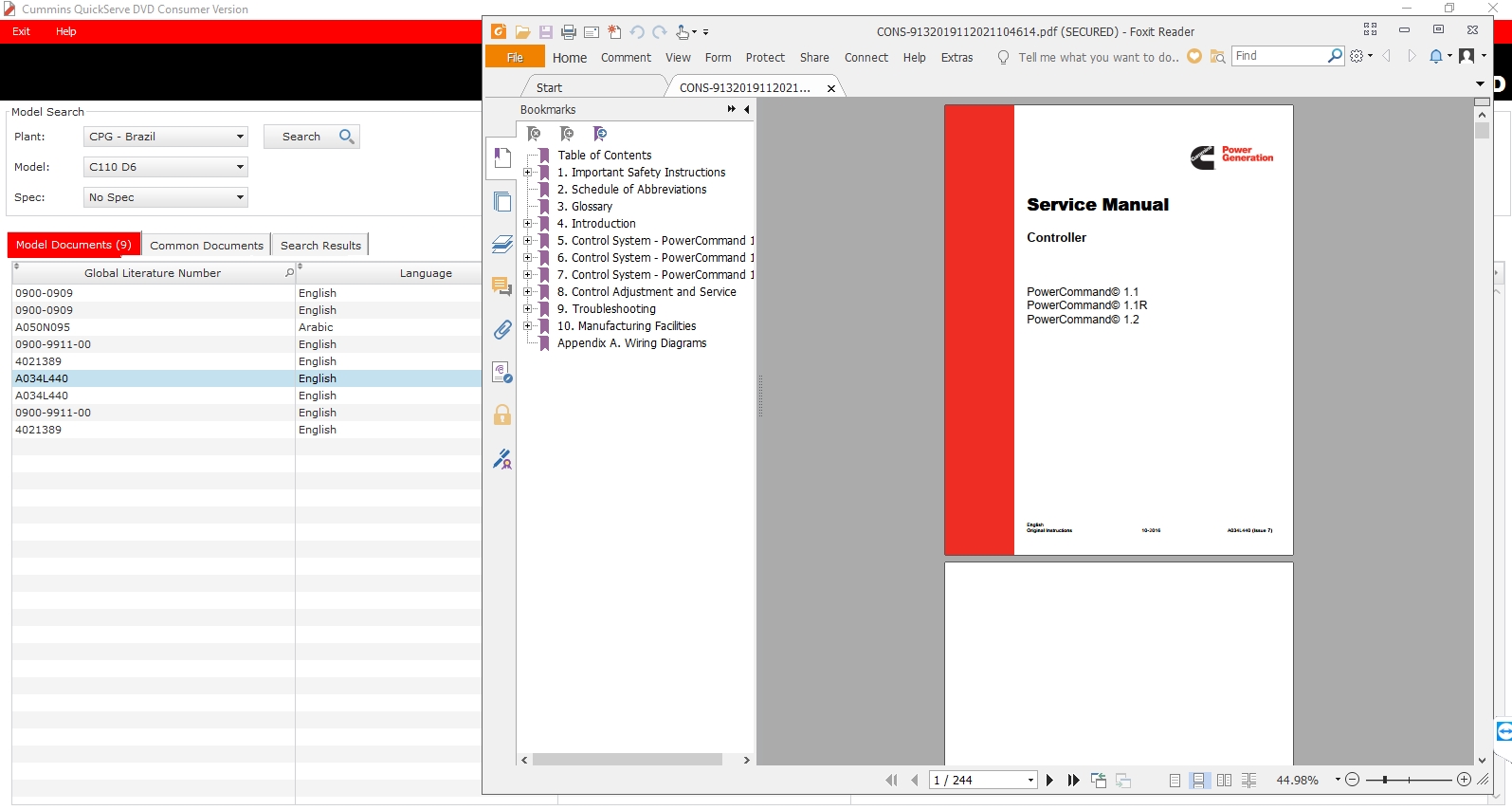Open the Common Documents tab
The width and height of the screenshot is (1512, 810).
click(207, 245)
